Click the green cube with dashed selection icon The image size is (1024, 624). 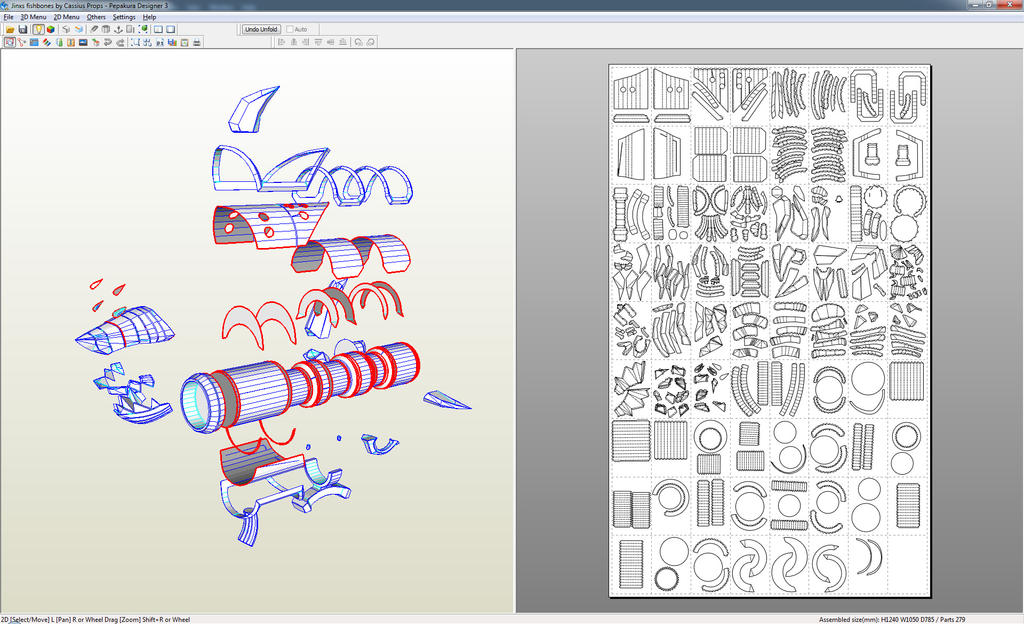tap(144, 29)
